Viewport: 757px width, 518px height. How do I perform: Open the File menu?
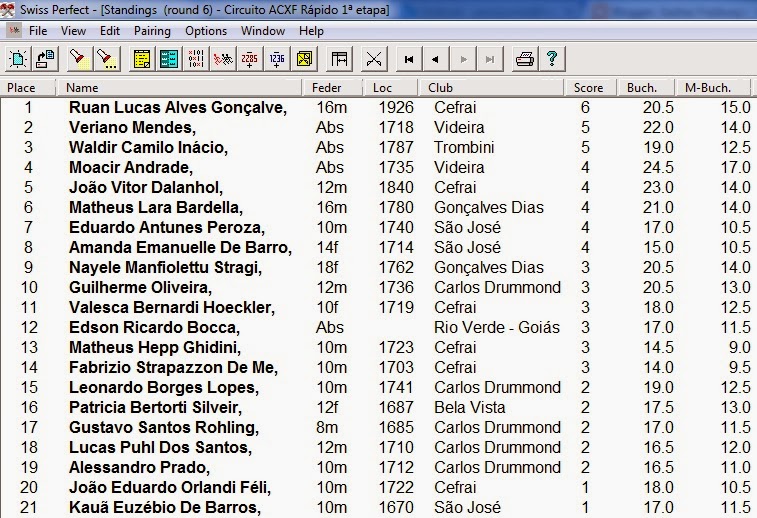pyautogui.click(x=38, y=31)
